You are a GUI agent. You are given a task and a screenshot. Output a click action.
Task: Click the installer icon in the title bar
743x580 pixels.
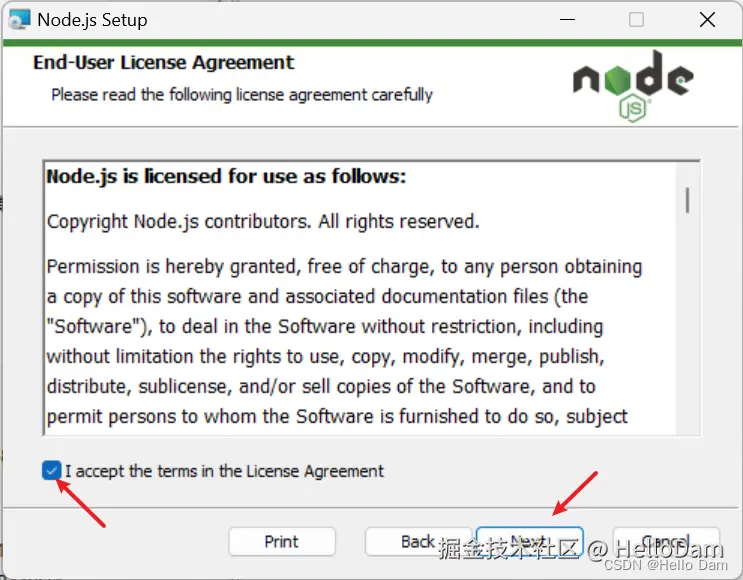coord(19,19)
